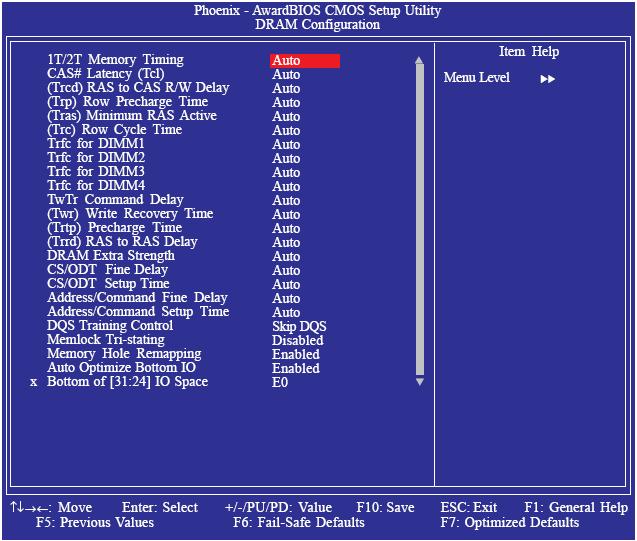Change Auto value of (Trc) Row Cycle Time
The height and width of the screenshot is (541, 637).
[286, 130]
